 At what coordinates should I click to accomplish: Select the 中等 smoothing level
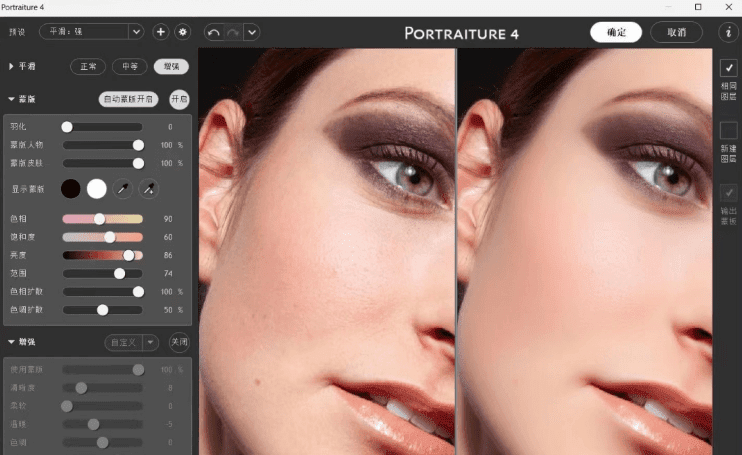(129, 67)
